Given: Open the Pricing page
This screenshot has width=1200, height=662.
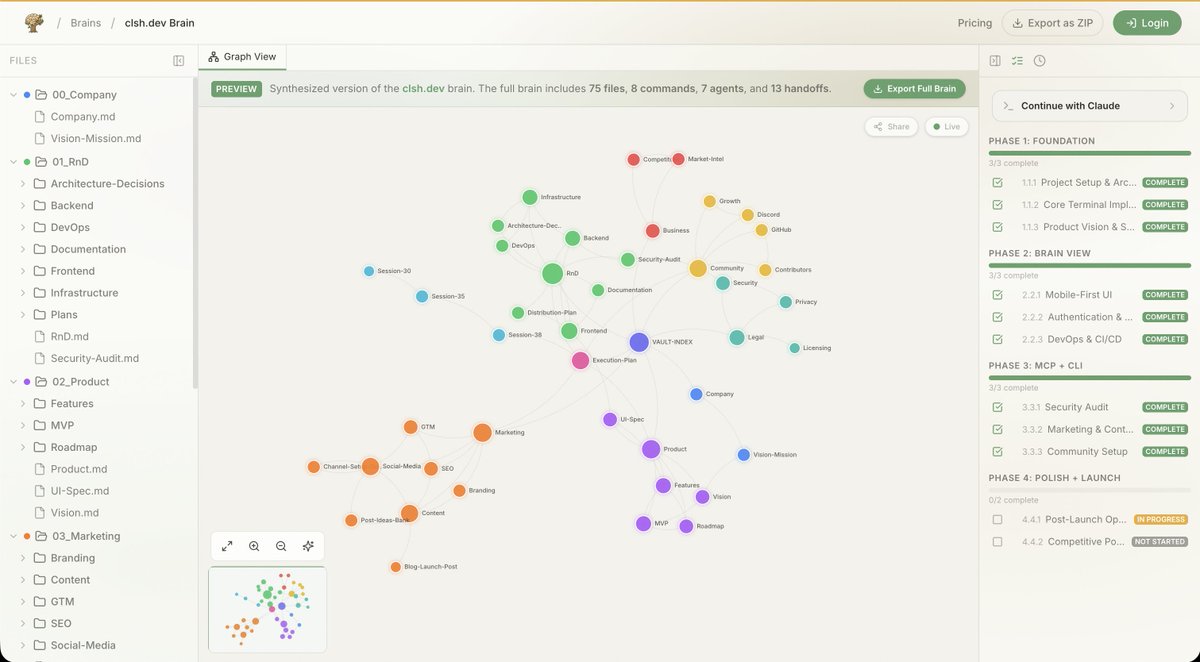Looking at the screenshot, I should click(x=975, y=23).
